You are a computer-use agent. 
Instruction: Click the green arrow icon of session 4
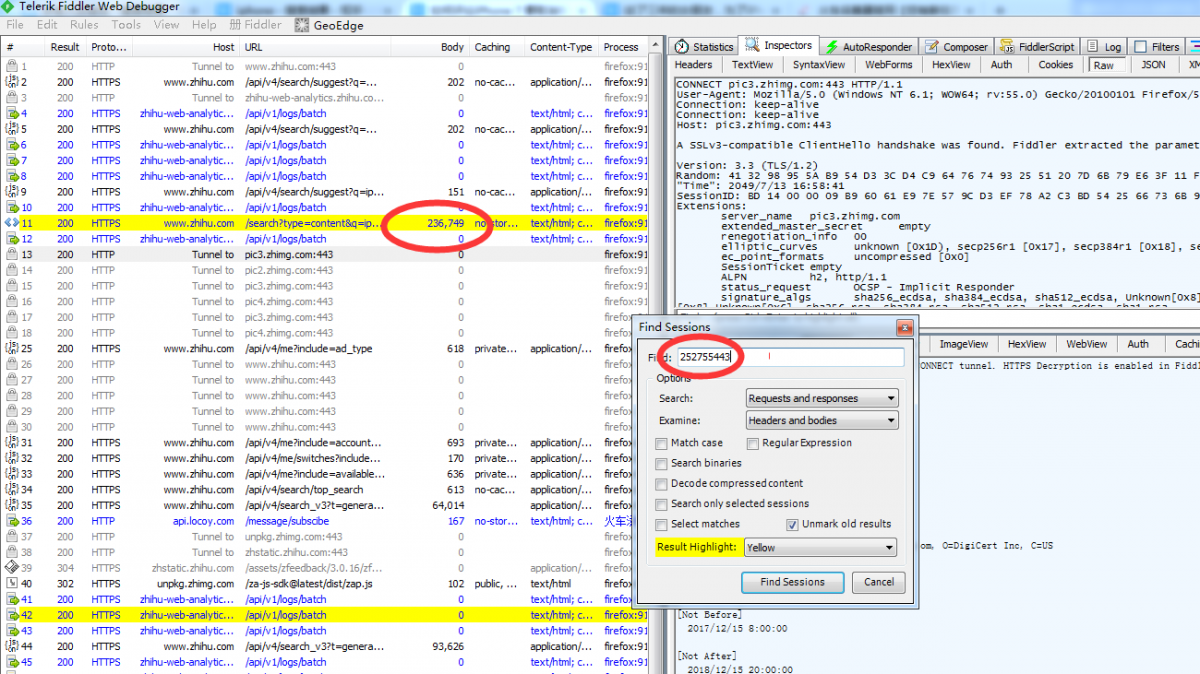(11, 114)
